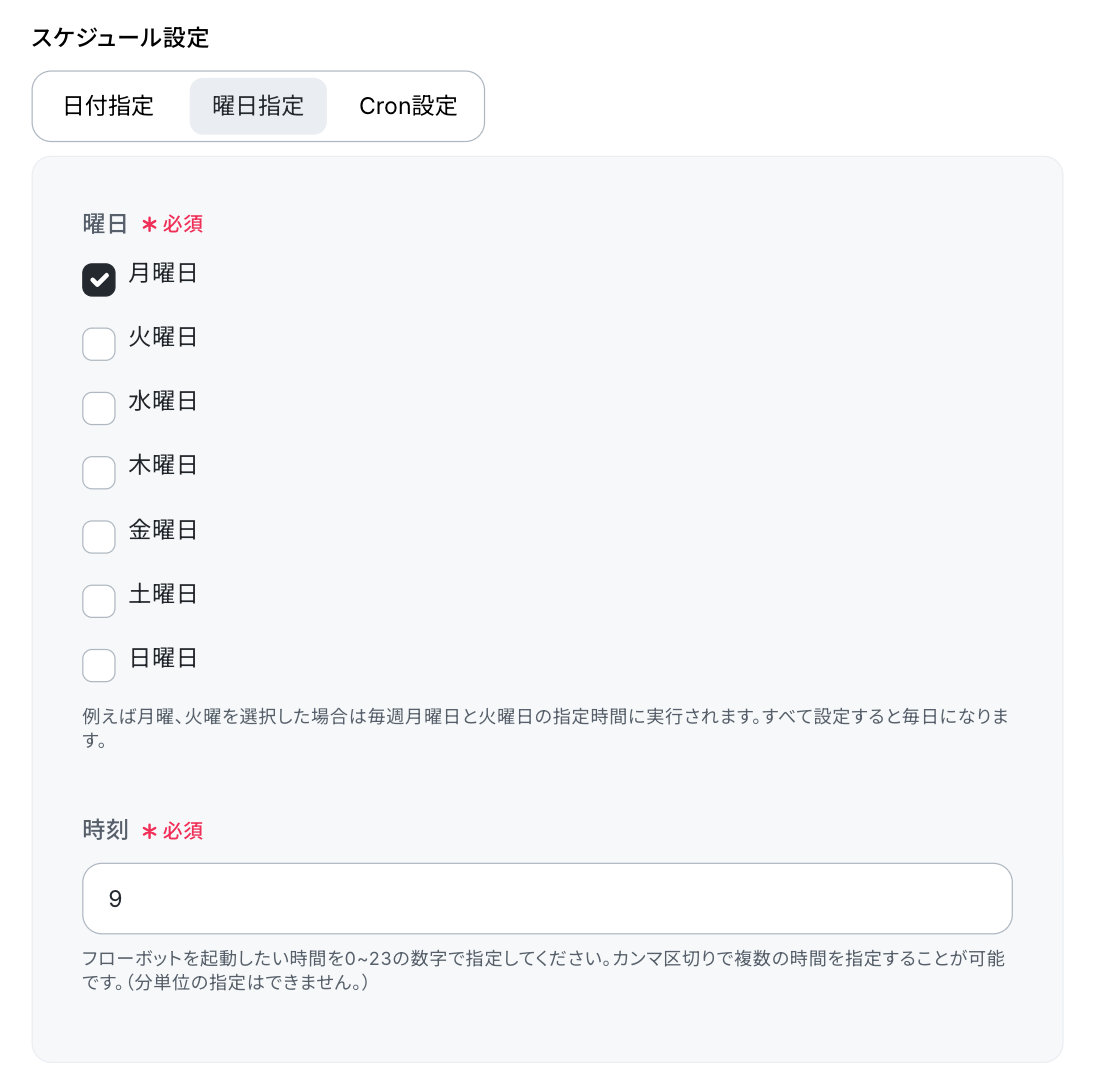This screenshot has width=1102, height=1074.
Task: Check the 日曜日 checkbox box
Action: pos(99,665)
